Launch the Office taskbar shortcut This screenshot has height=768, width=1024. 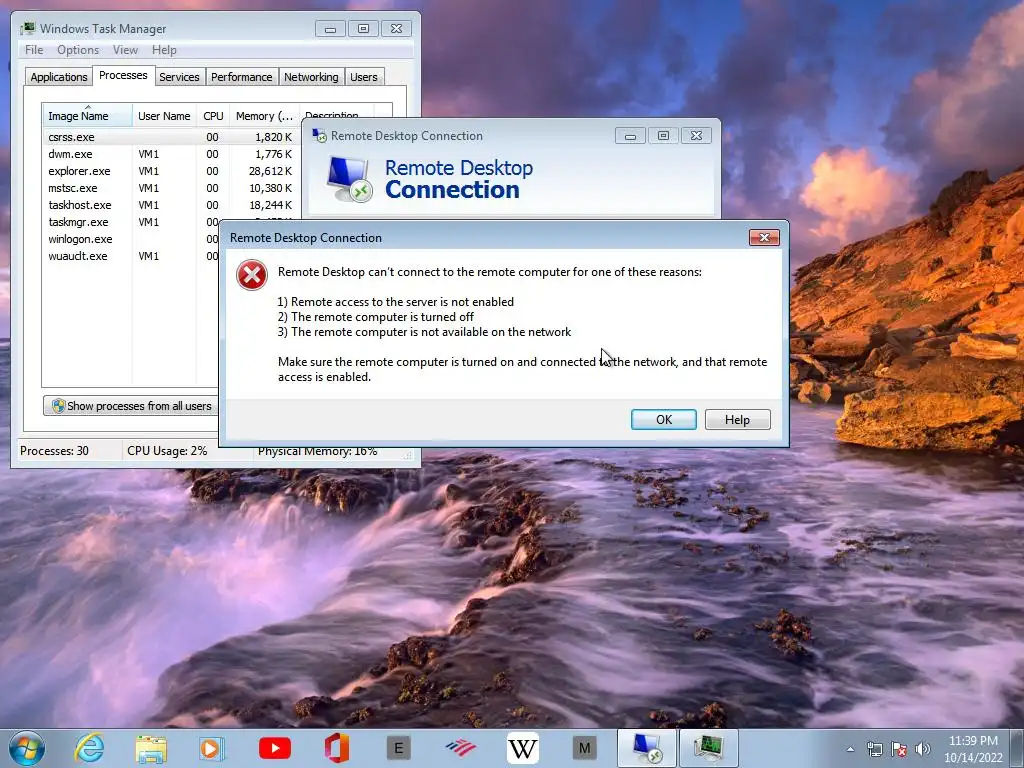click(336, 748)
